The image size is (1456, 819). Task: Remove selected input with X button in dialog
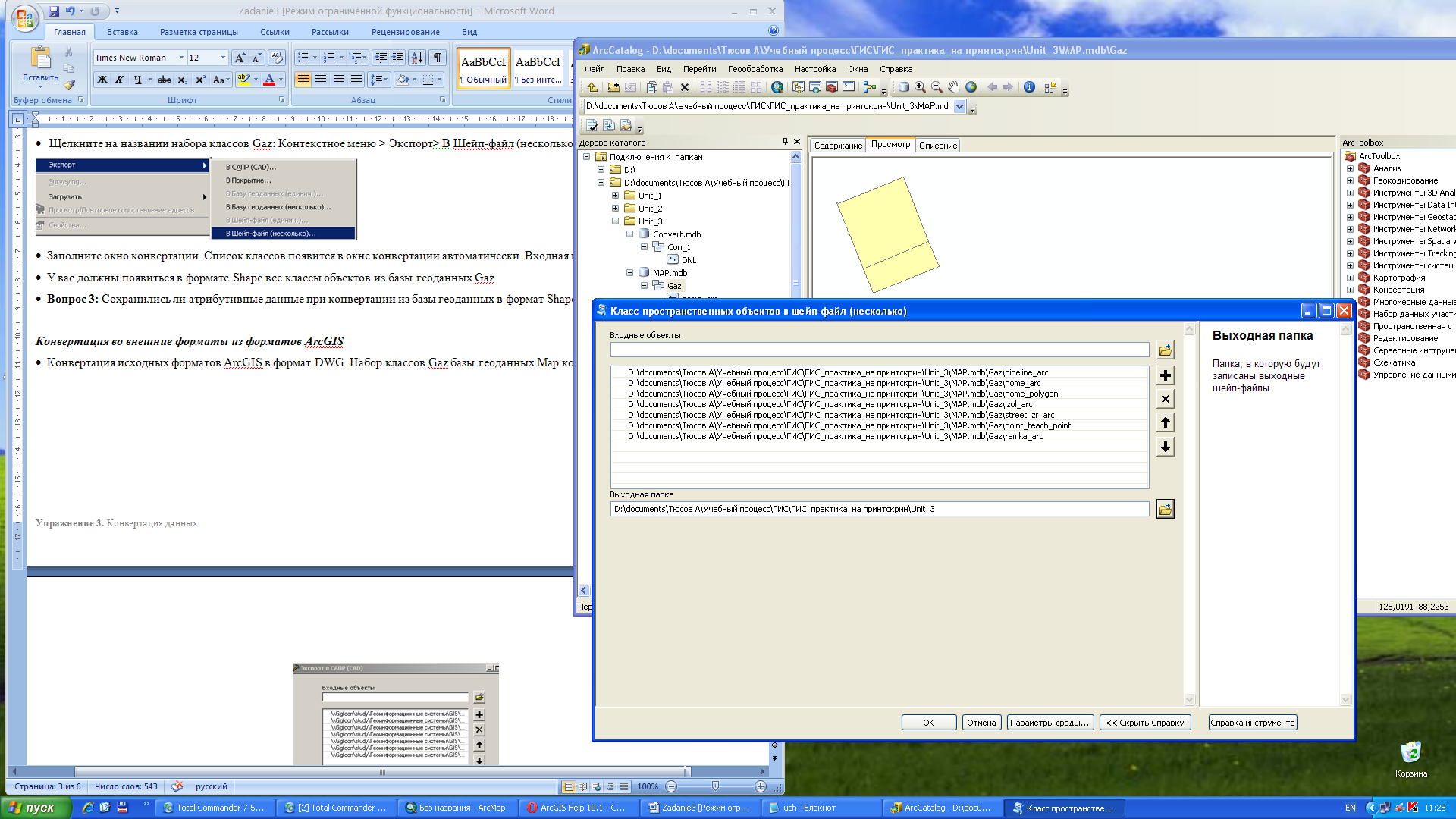point(1166,399)
